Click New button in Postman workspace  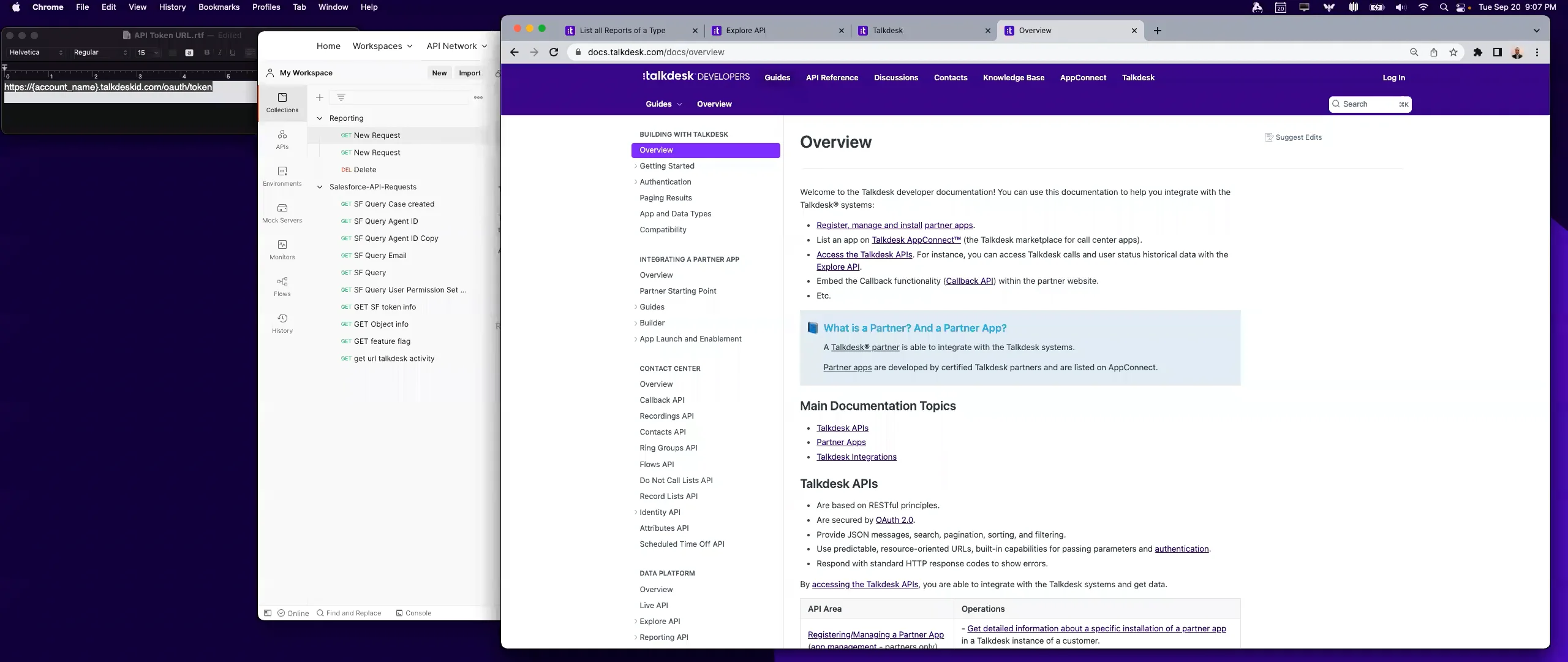point(439,73)
